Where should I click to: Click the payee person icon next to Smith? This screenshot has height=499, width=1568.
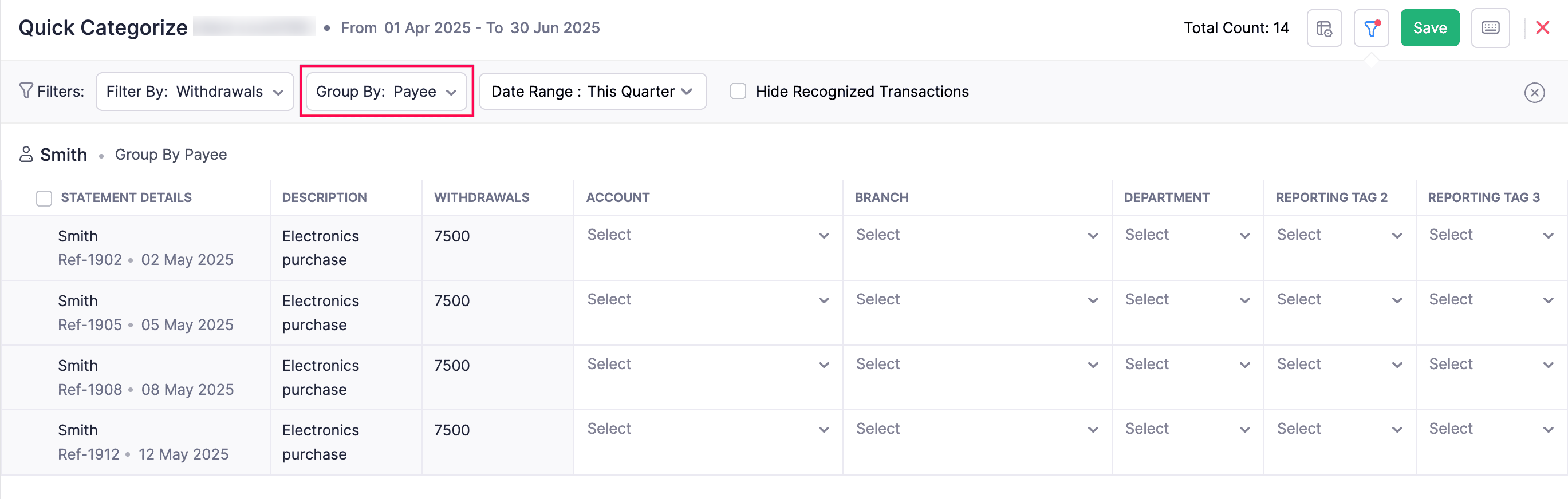pos(25,155)
